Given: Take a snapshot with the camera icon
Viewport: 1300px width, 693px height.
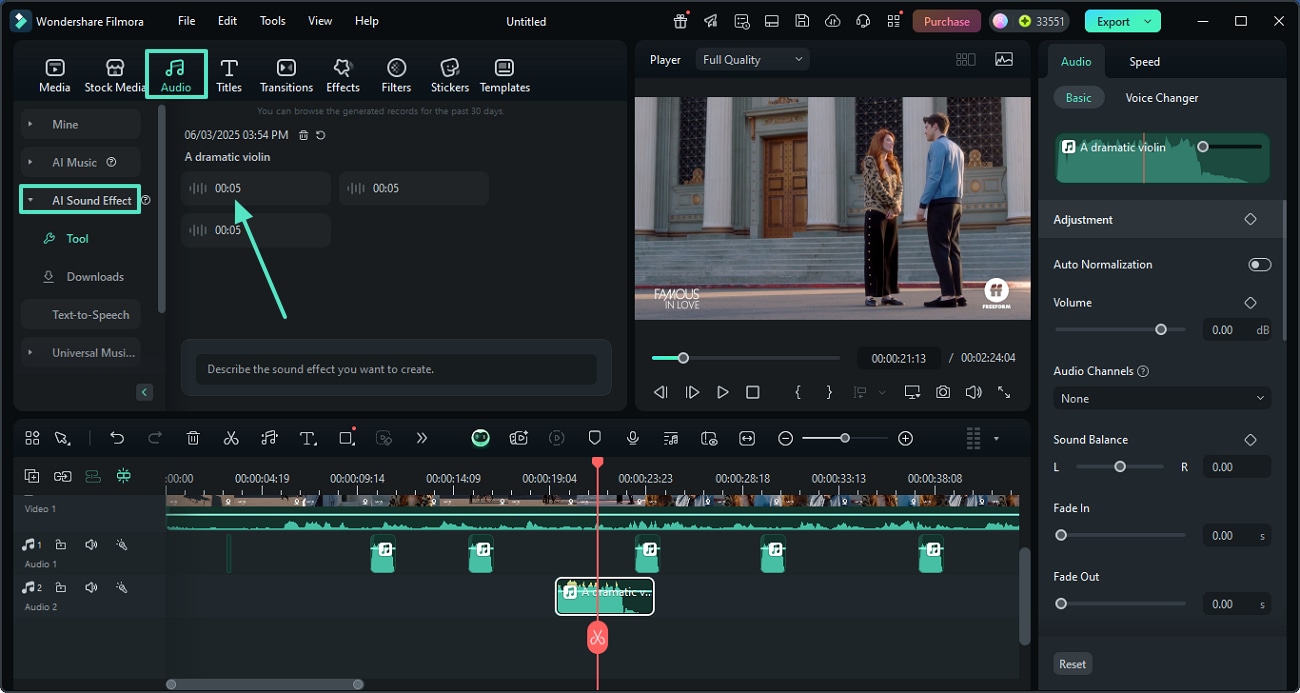Looking at the screenshot, I should point(943,392).
